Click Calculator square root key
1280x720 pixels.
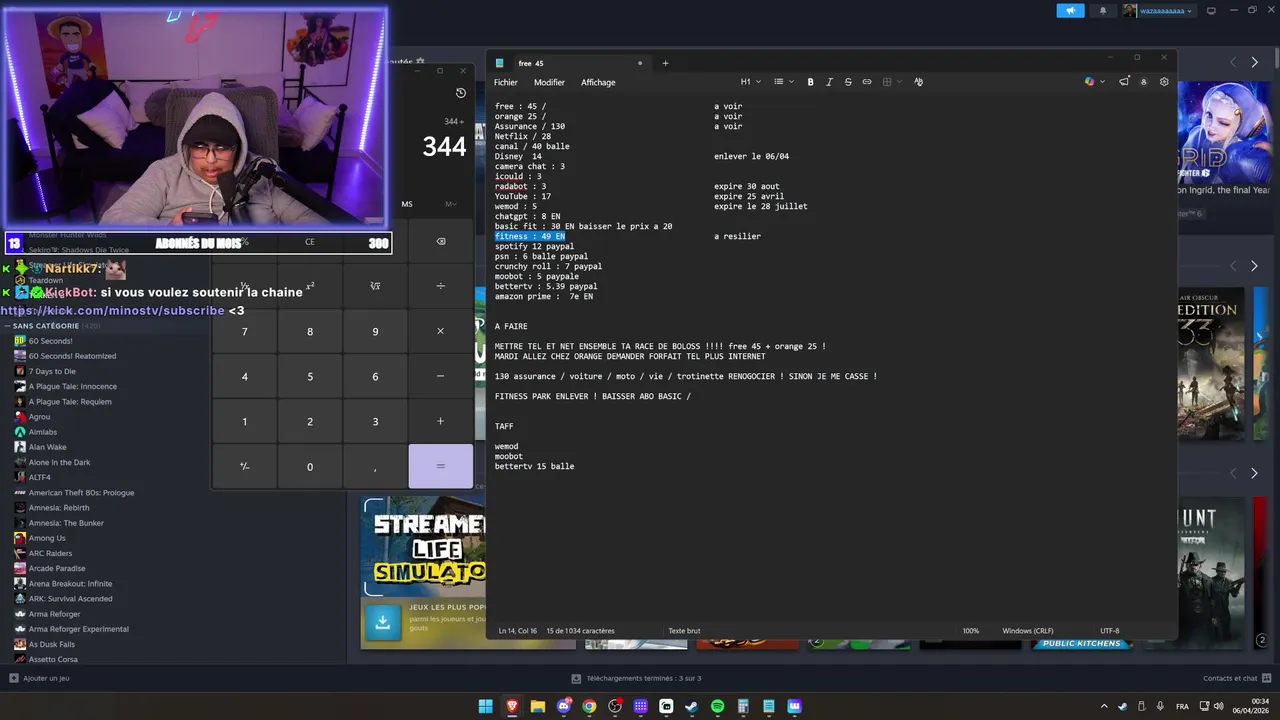pyautogui.click(x=375, y=286)
